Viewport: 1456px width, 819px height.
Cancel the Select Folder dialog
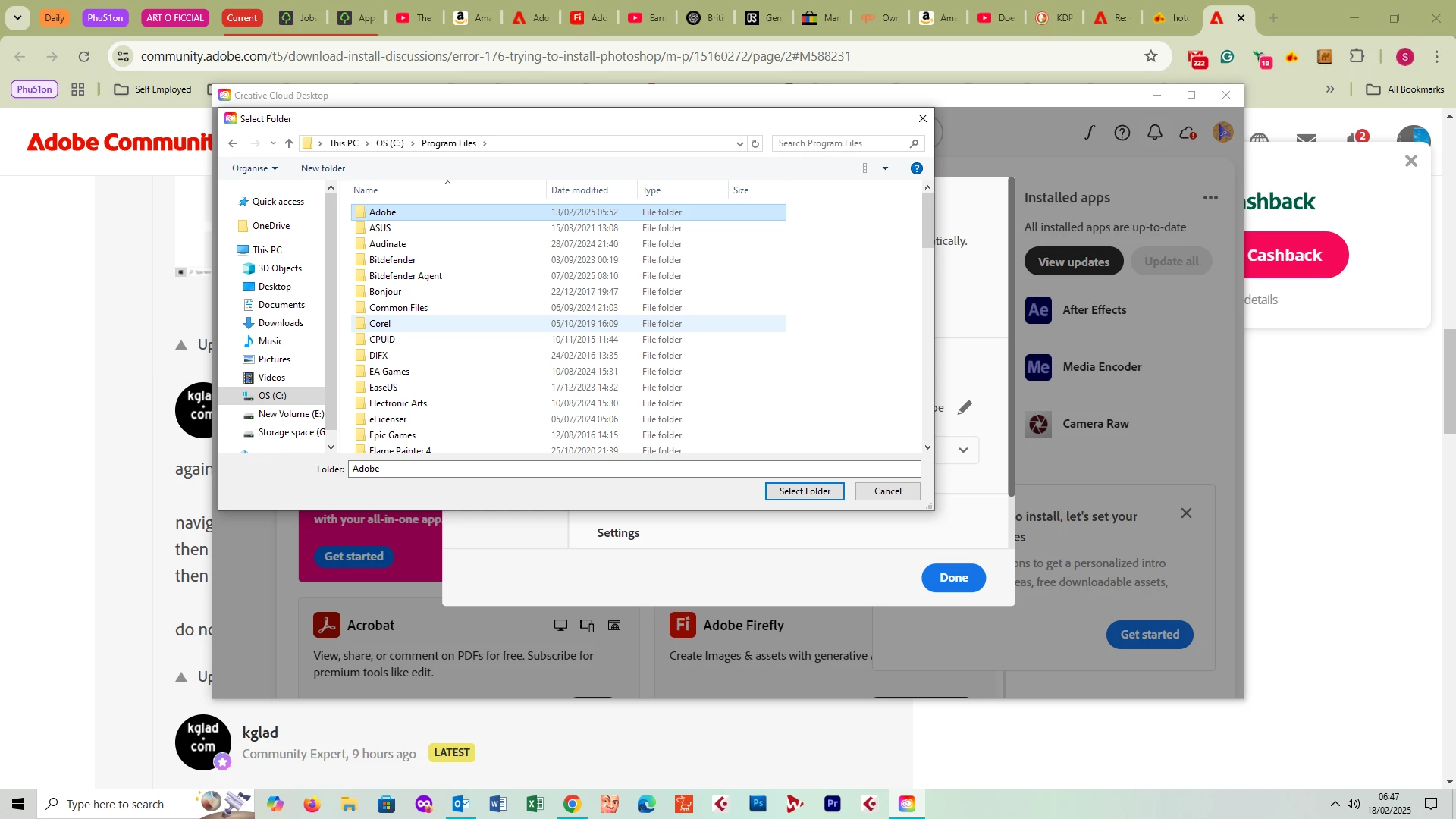point(887,491)
